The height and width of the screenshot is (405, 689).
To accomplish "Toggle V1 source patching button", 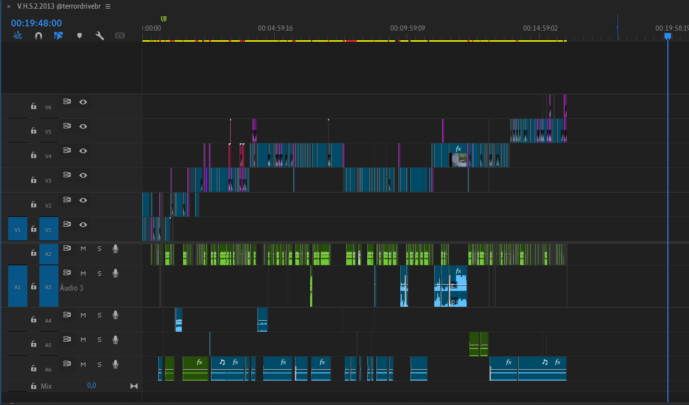I will point(18,229).
